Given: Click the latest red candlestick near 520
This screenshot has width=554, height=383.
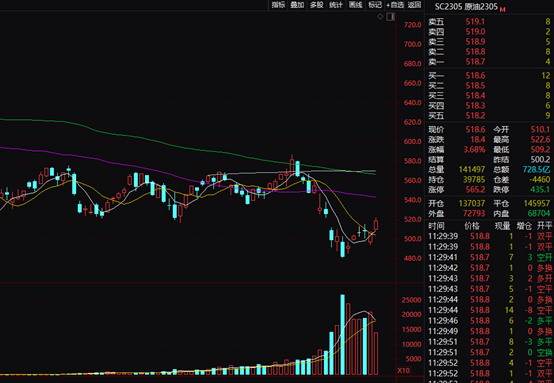Looking at the screenshot, I should pos(376,224).
